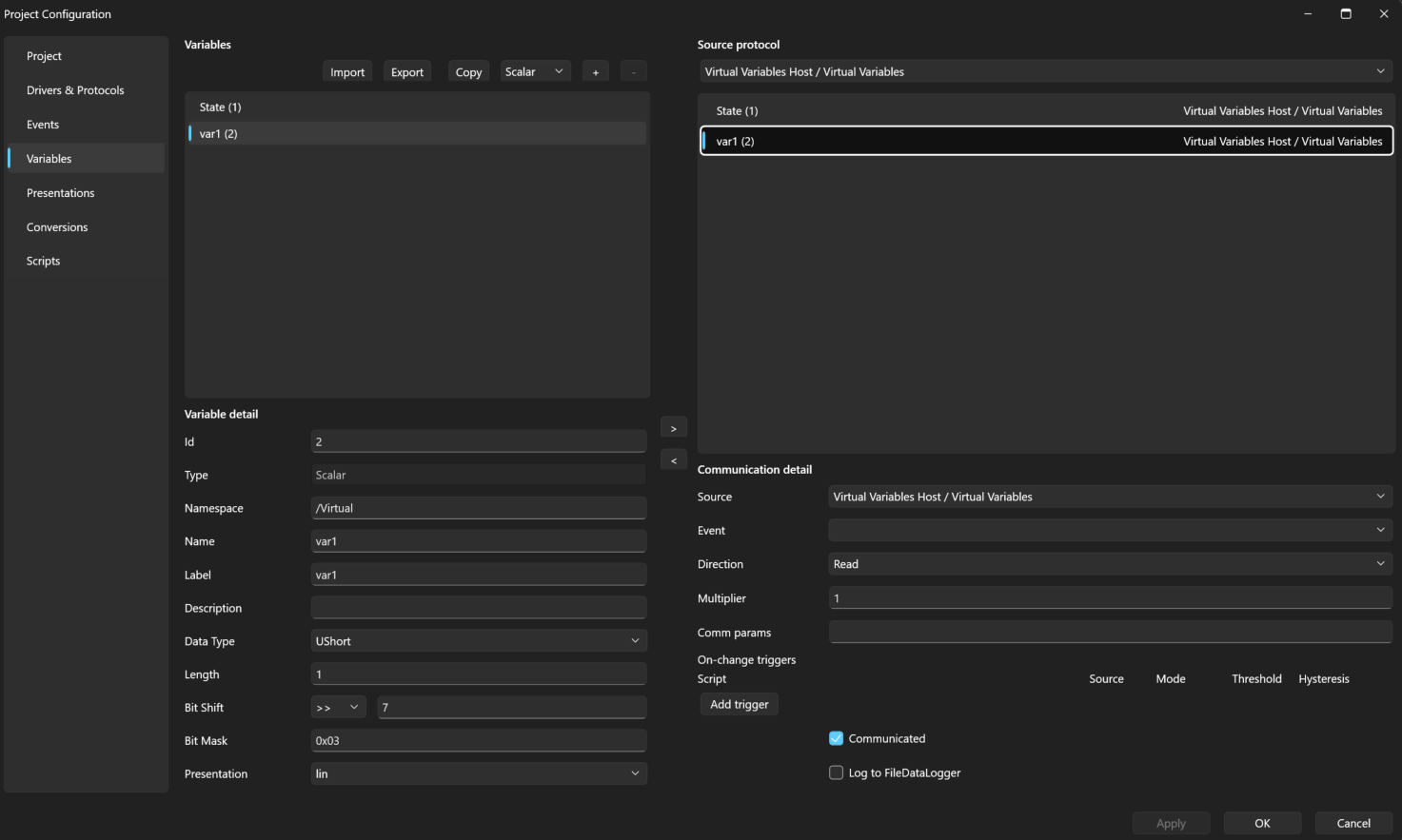Go to the Project section

(86, 56)
